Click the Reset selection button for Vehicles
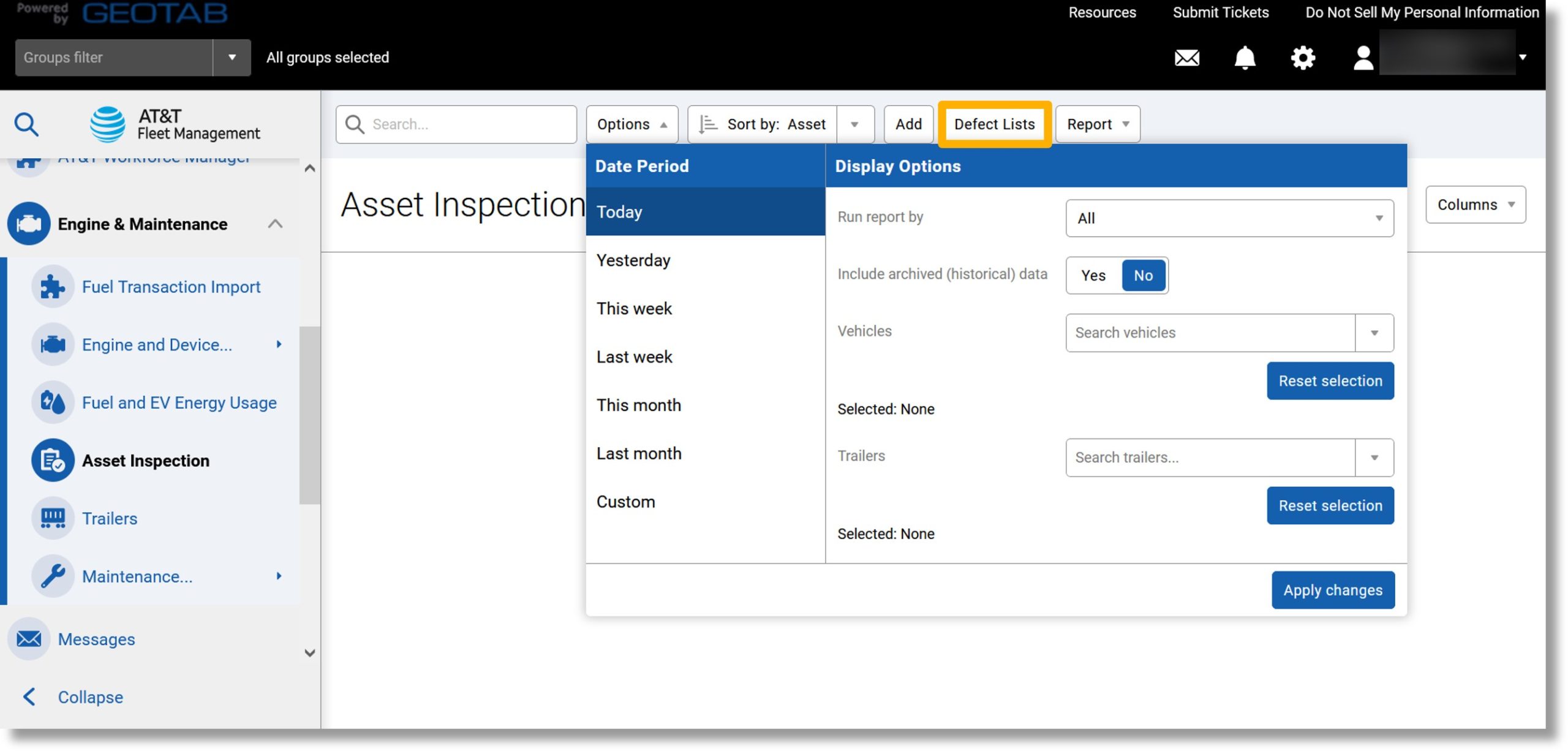 (1330, 380)
